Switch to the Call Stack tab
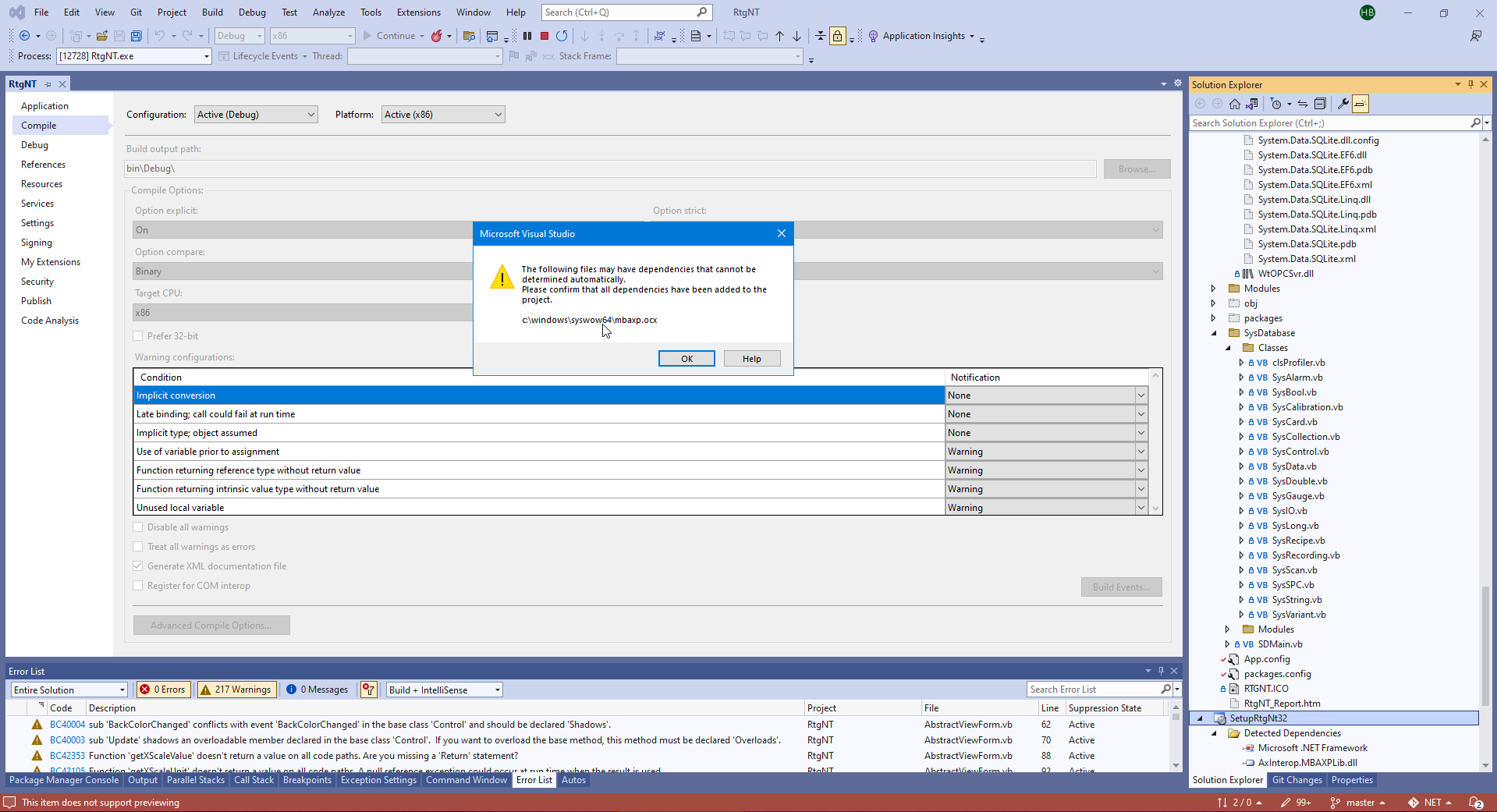The height and width of the screenshot is (812, 1497). pyautogui.click(x=254, y=780)
